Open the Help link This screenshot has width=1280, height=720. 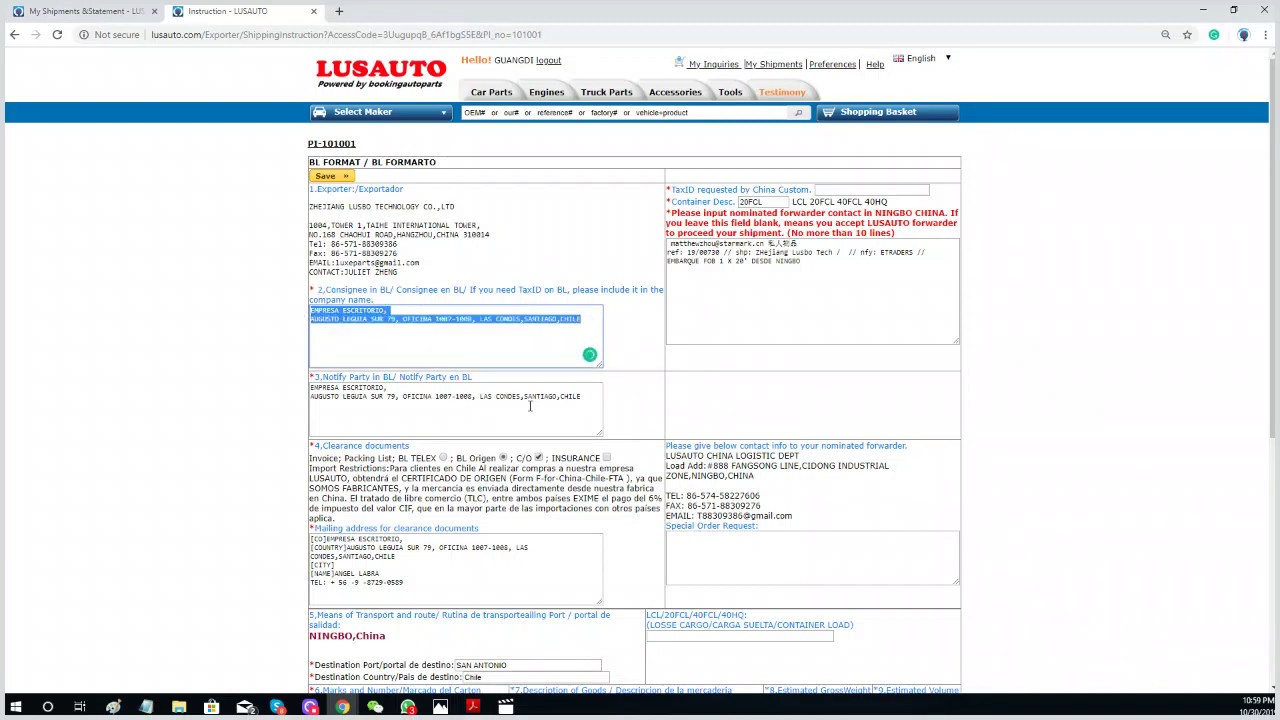tap(875, 64)
